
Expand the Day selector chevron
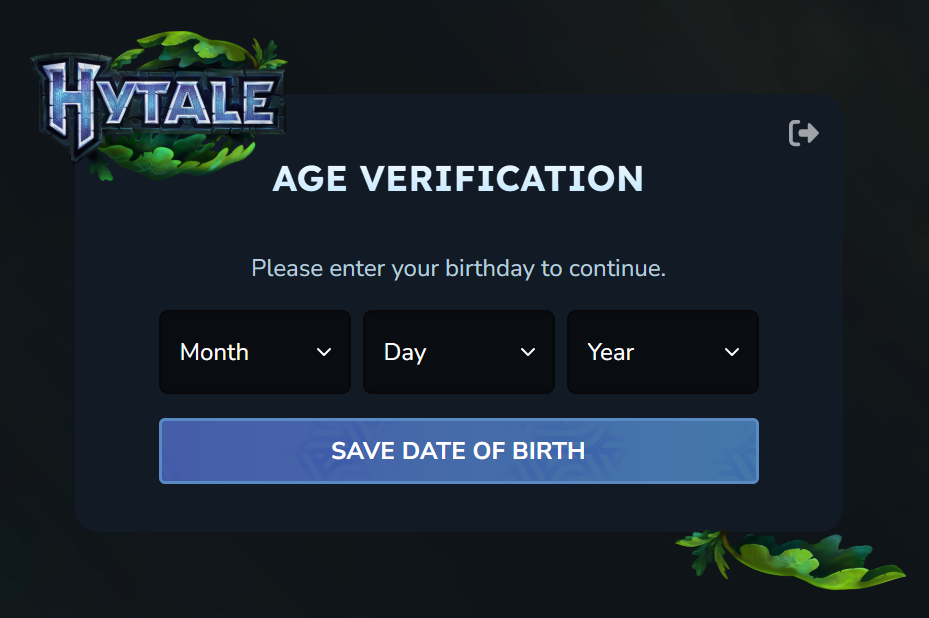(x=527, y=352)
